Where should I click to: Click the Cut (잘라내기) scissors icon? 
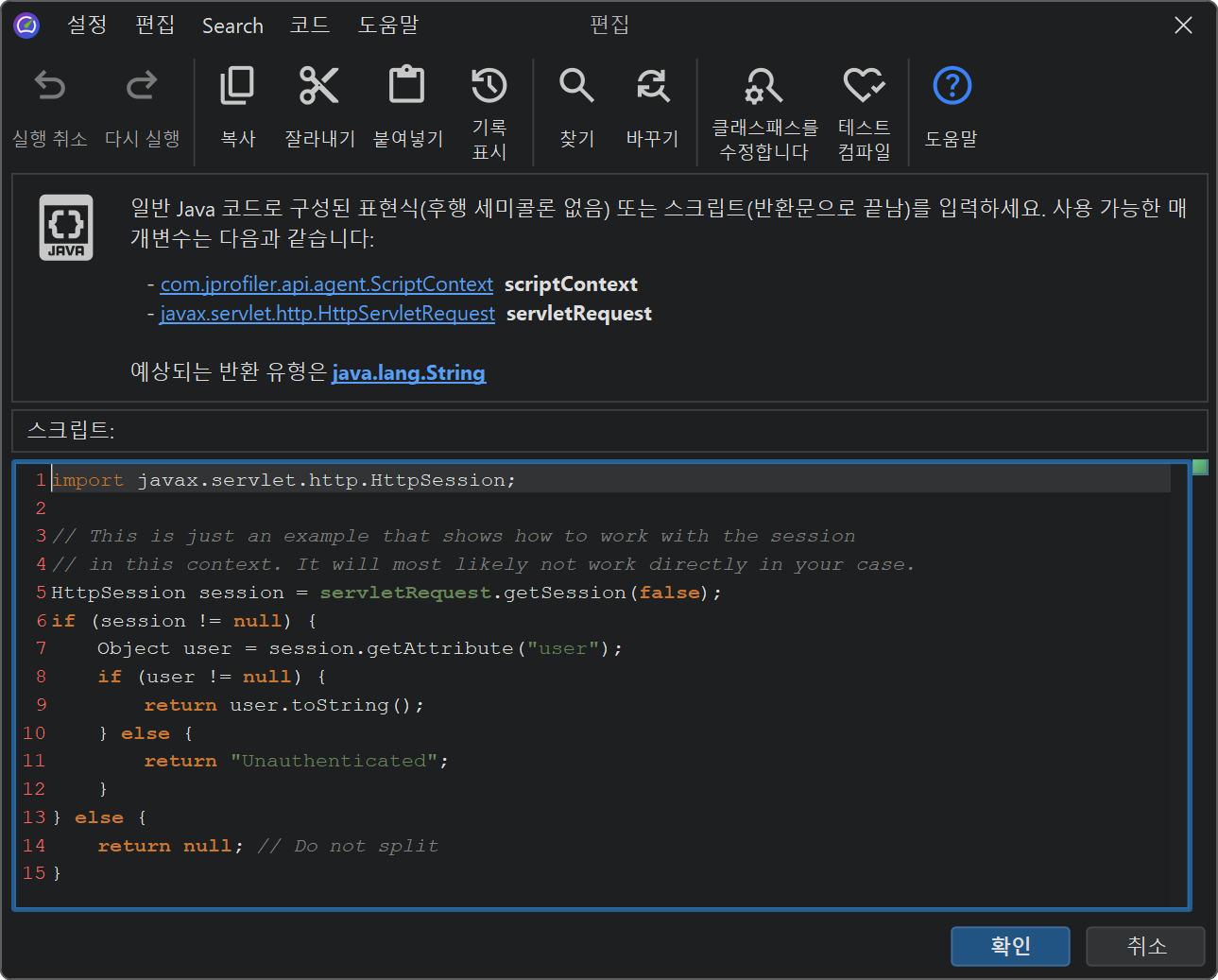coord(319,87)
